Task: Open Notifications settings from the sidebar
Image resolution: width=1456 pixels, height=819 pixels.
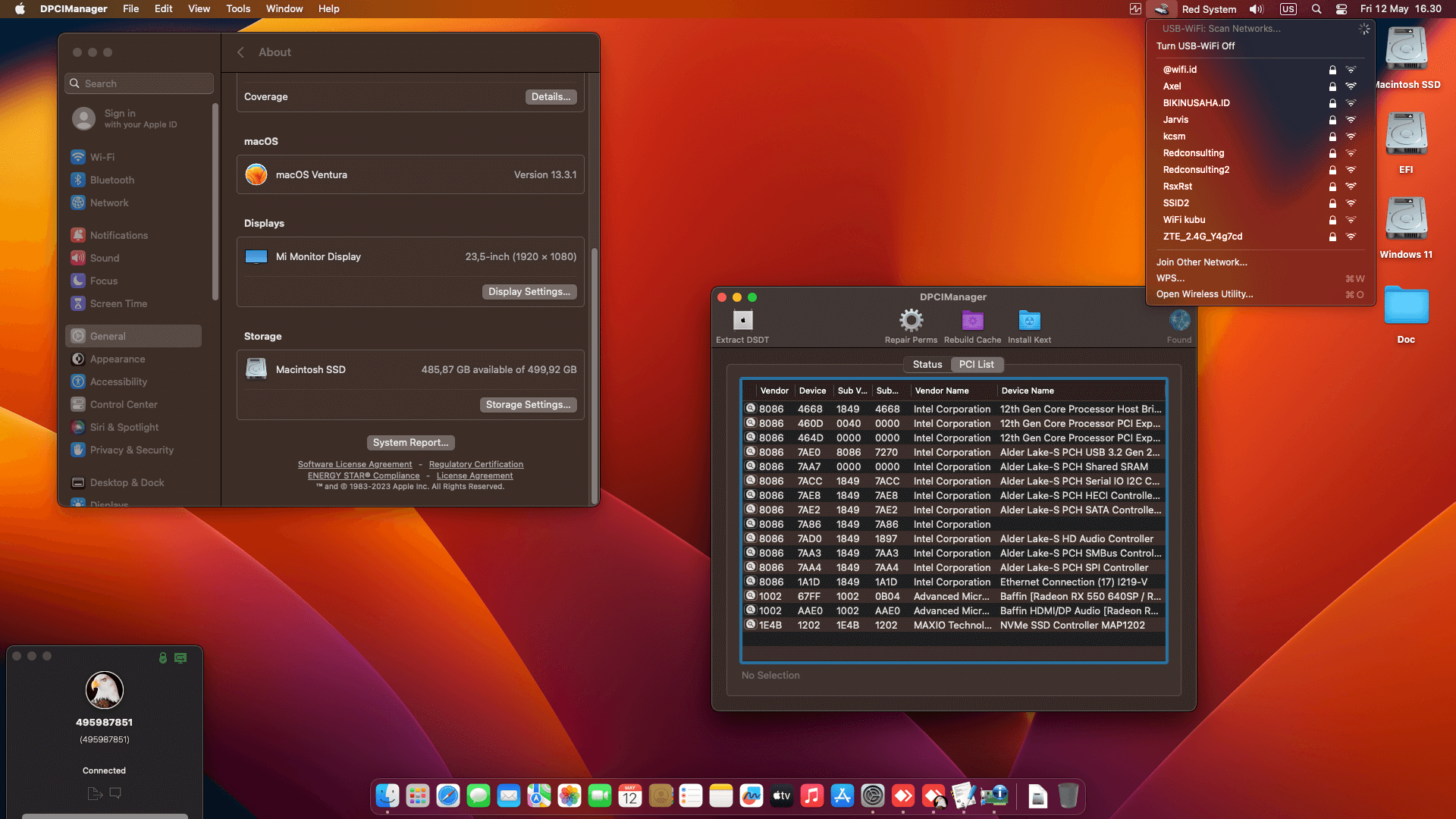Action: tap(119, 235)
